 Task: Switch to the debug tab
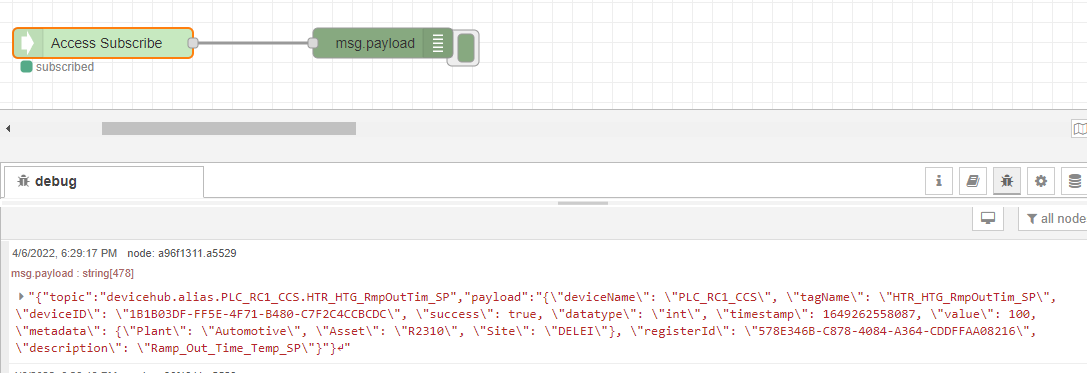pos(103,182)
